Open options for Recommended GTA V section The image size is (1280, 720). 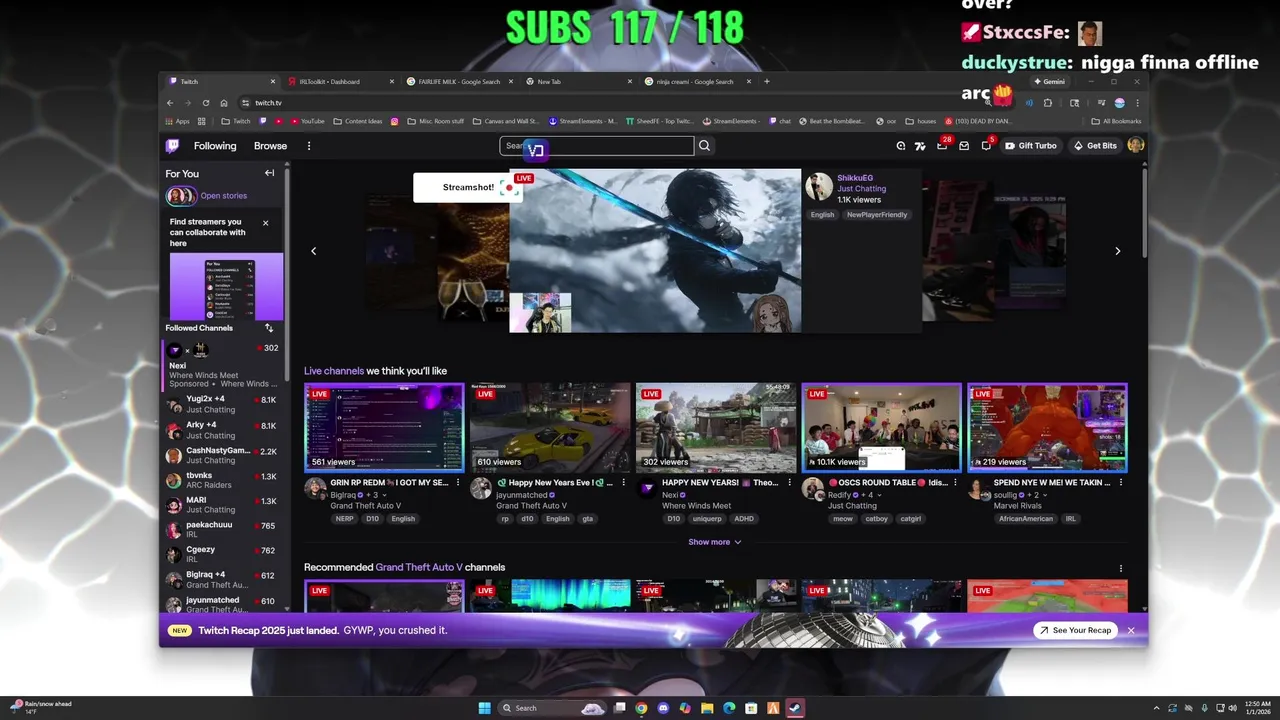(x=1121, y=568)
